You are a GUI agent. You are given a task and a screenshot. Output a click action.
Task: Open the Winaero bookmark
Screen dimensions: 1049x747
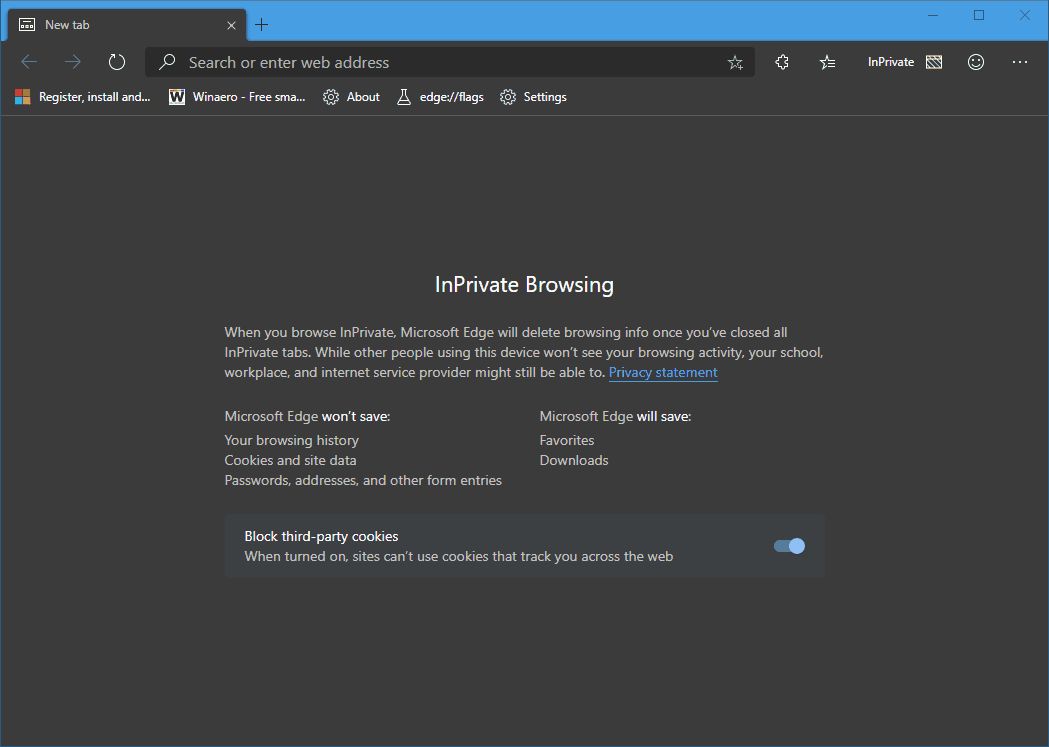tap(237, 97)
